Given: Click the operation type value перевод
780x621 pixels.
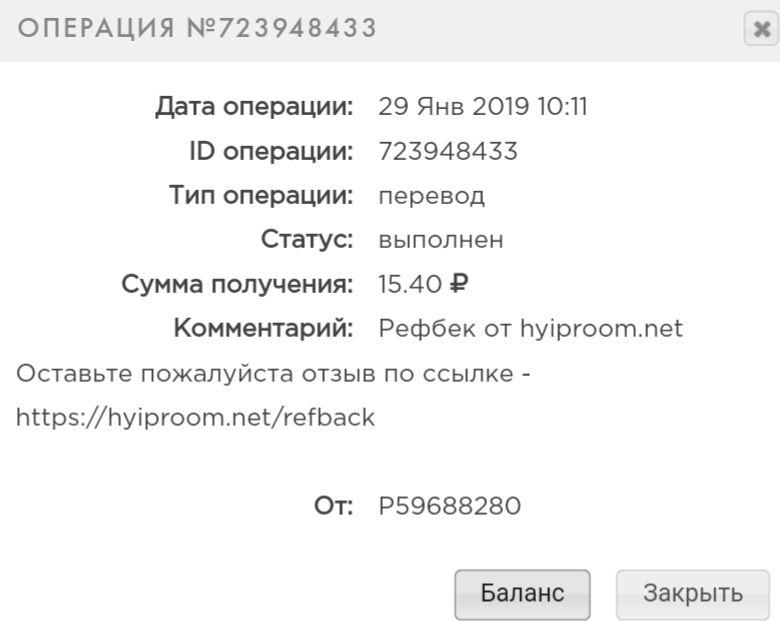Looking at the screenshot, I should pos(432,196).
